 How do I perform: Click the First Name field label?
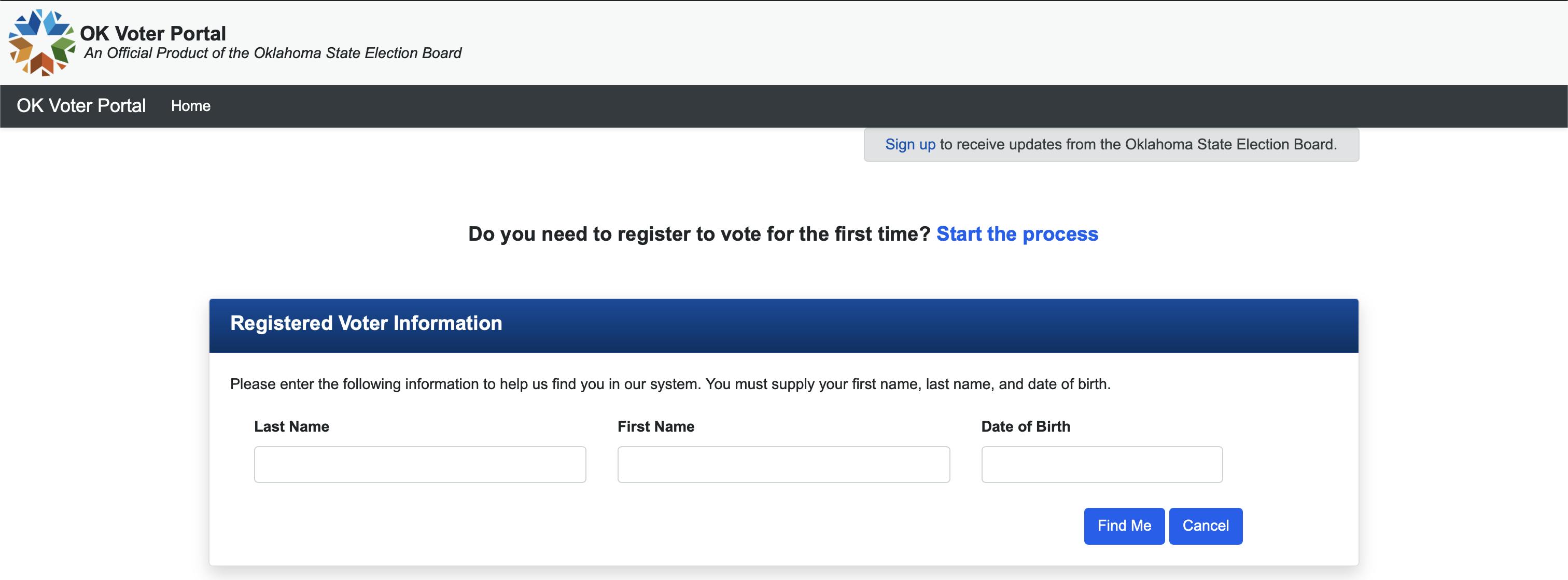point(655,426)
